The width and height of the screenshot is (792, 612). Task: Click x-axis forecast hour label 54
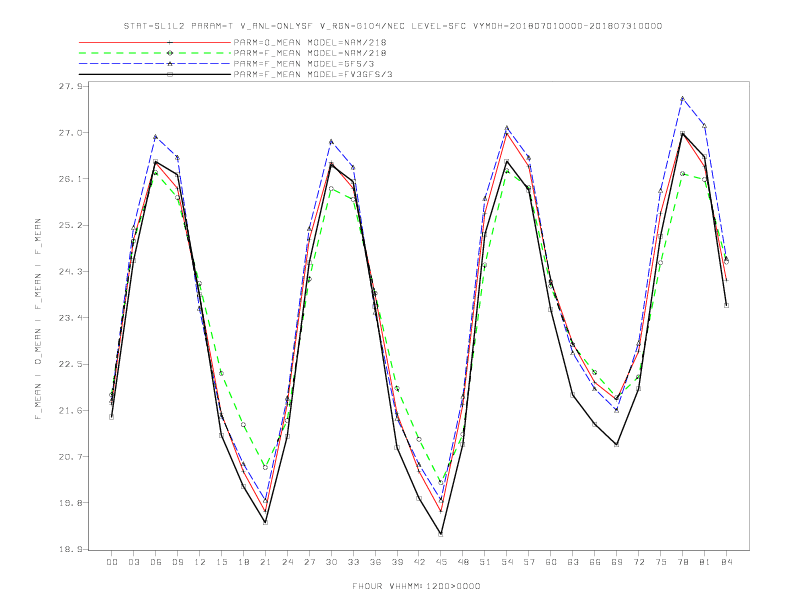507,562
